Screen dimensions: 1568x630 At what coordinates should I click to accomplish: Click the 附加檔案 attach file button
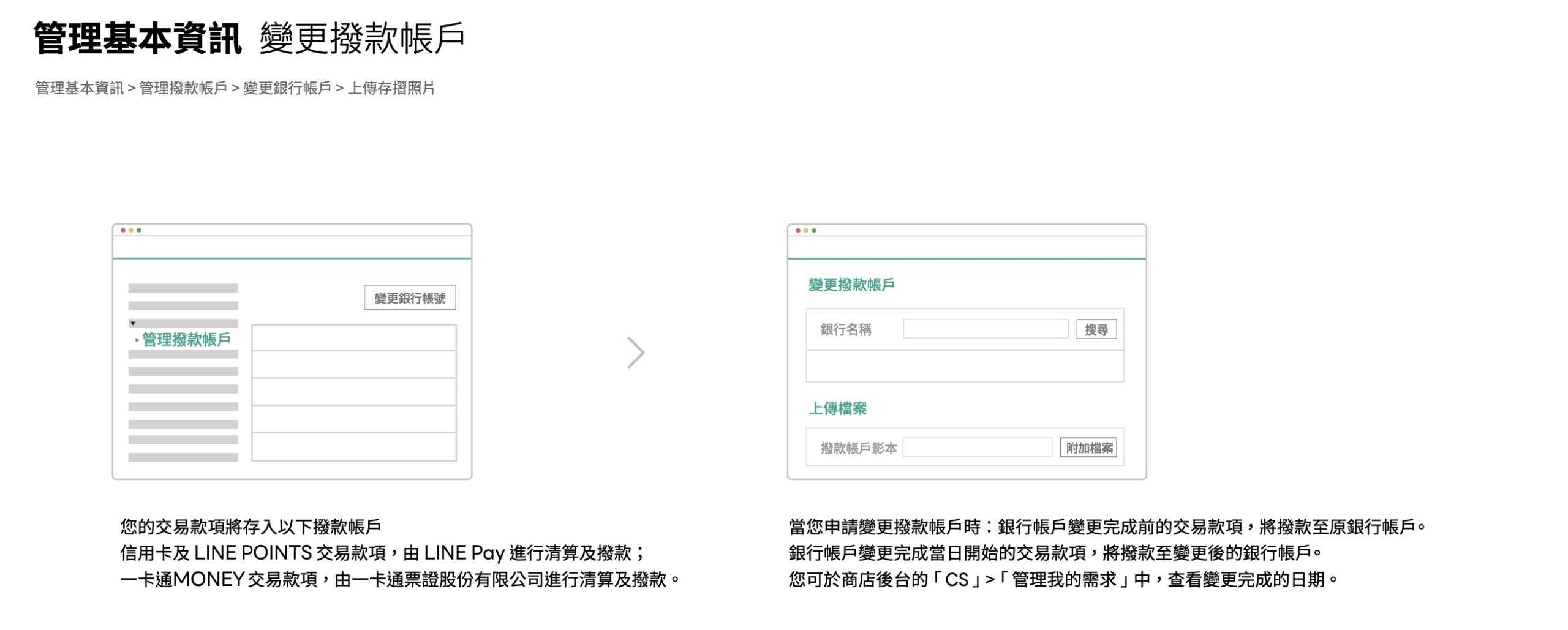coord(1088,448)
